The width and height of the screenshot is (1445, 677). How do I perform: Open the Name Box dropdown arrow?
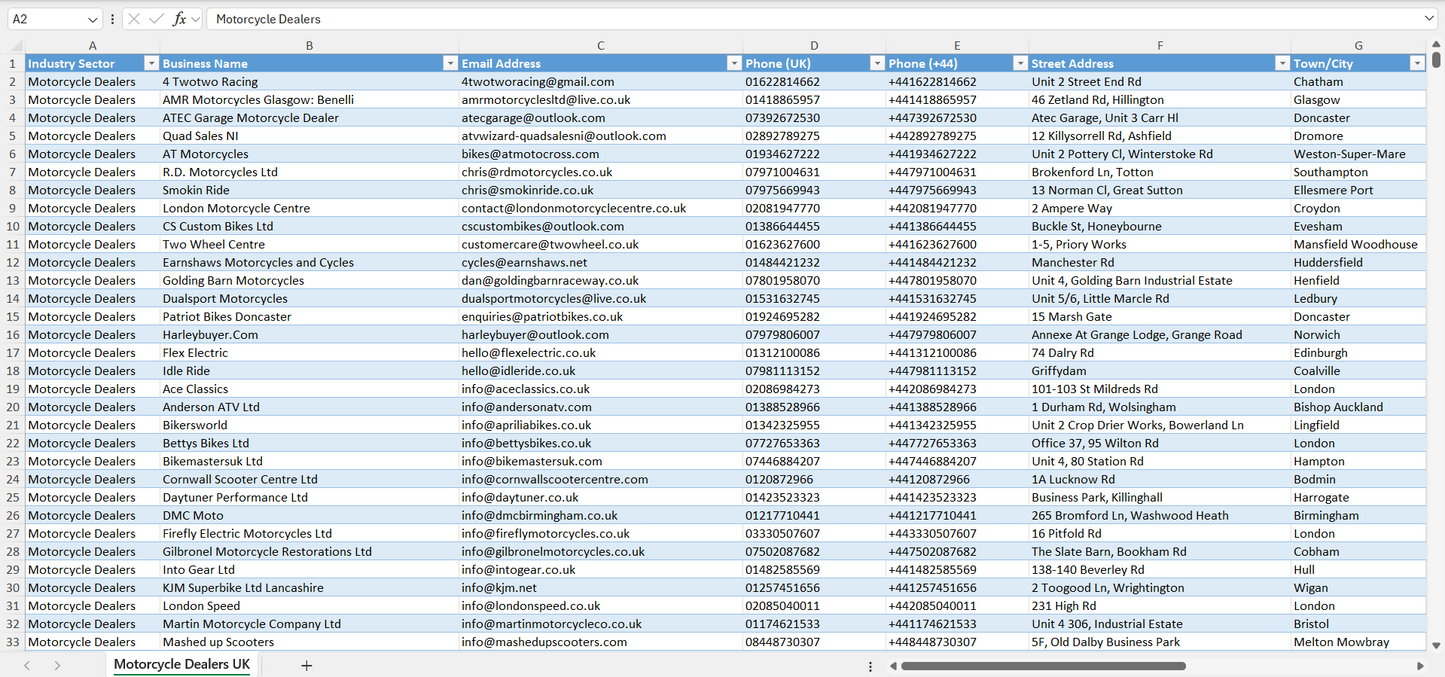click(93, 19)
